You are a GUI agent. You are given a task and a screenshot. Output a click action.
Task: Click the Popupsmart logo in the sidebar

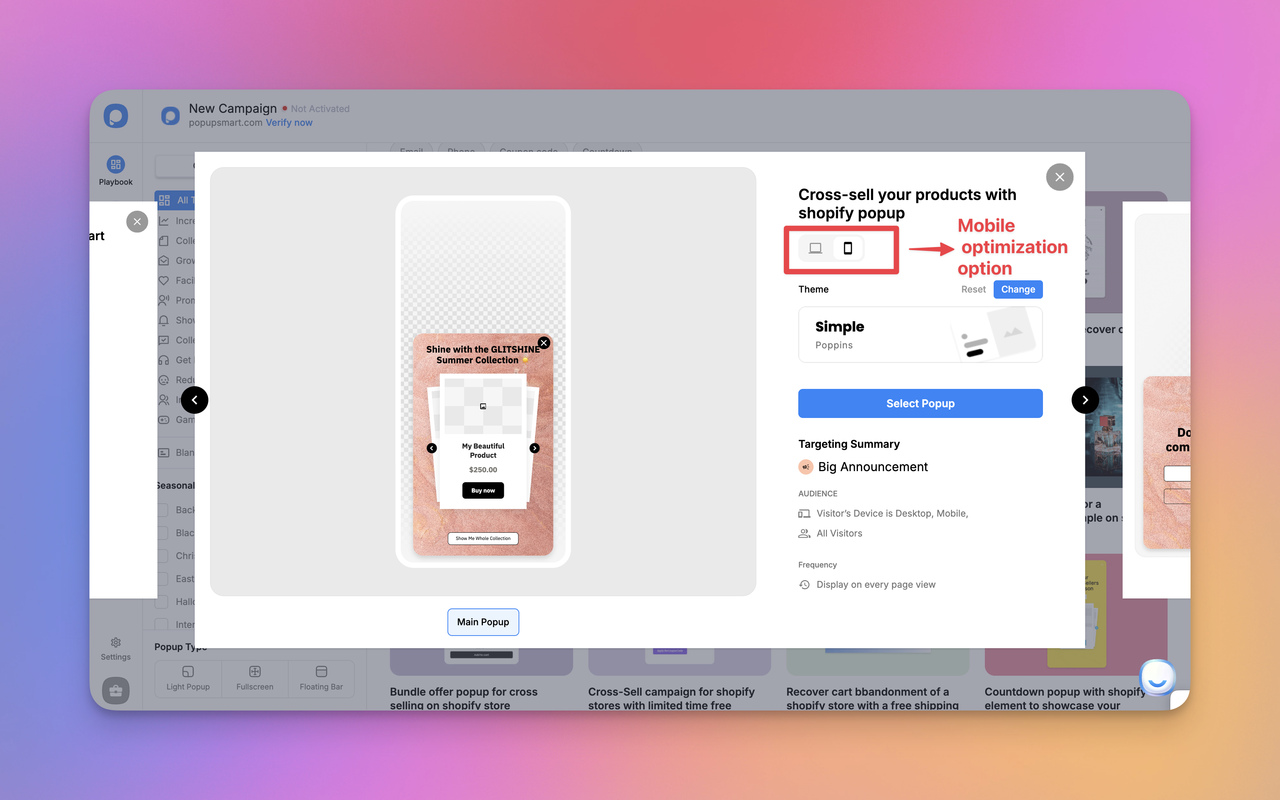(116, 116)
